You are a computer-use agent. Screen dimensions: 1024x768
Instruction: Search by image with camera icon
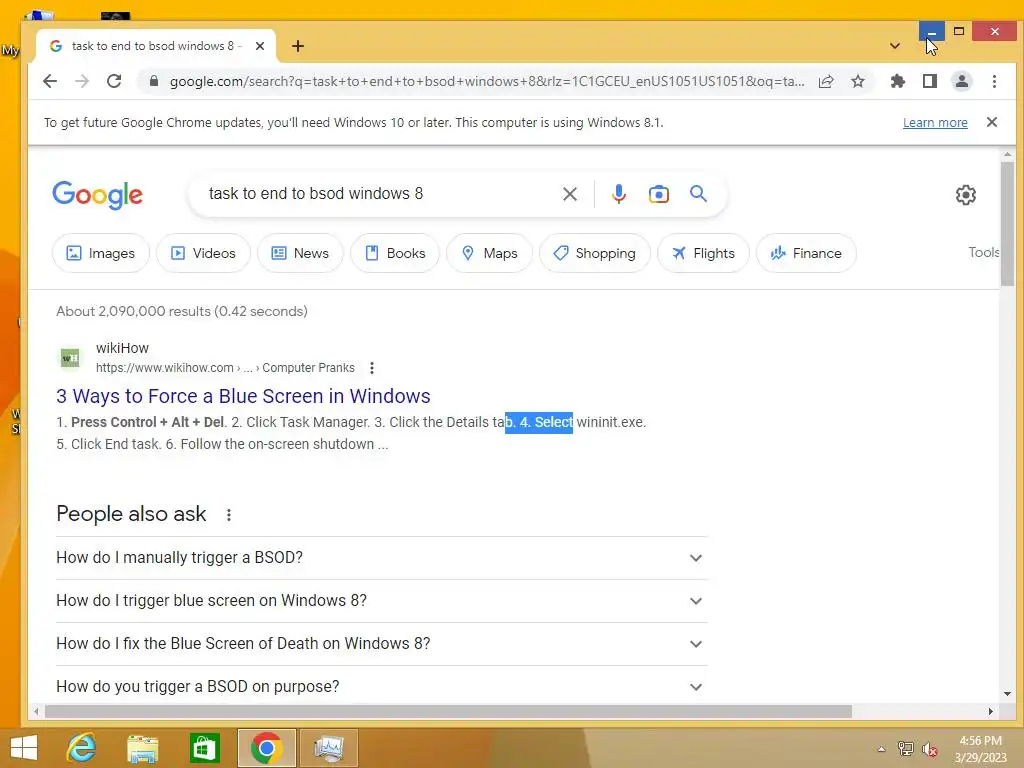[x=658, y=194]
